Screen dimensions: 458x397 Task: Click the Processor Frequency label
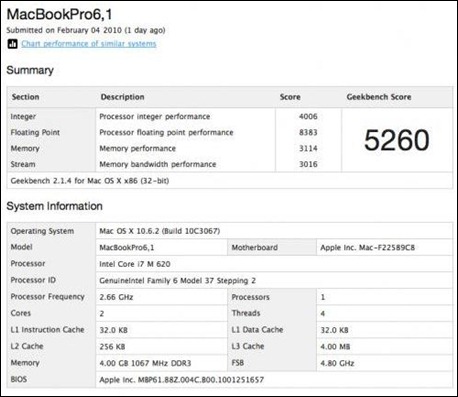[47, 297]
